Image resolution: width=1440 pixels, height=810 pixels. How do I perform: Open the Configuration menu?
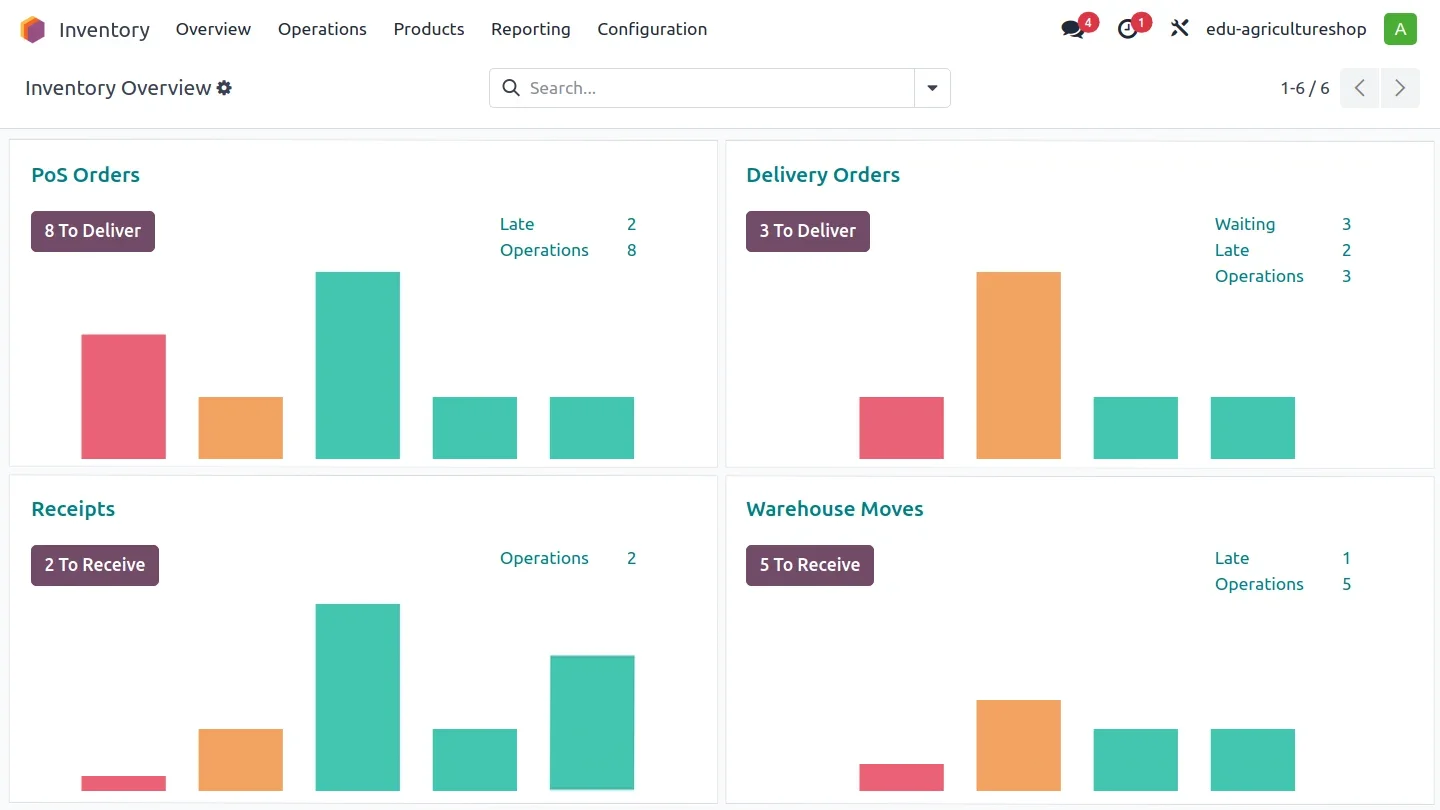point(652,29)
